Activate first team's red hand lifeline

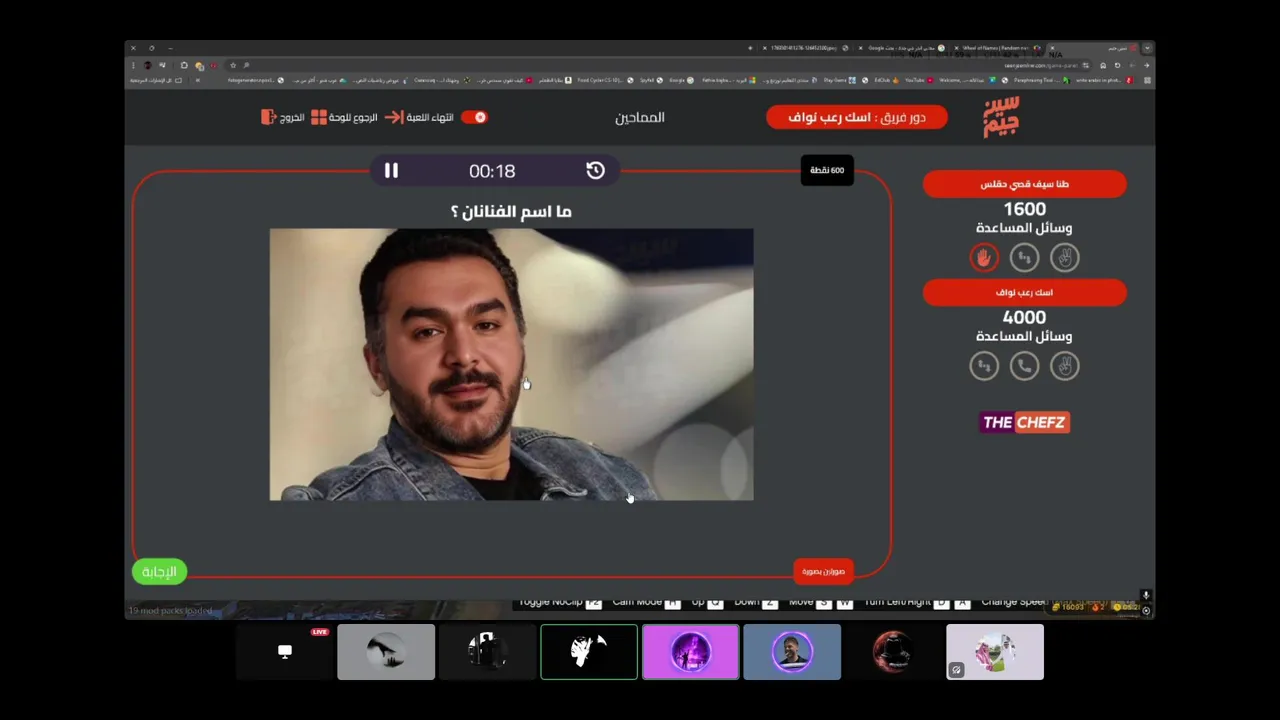pos(984,258)
